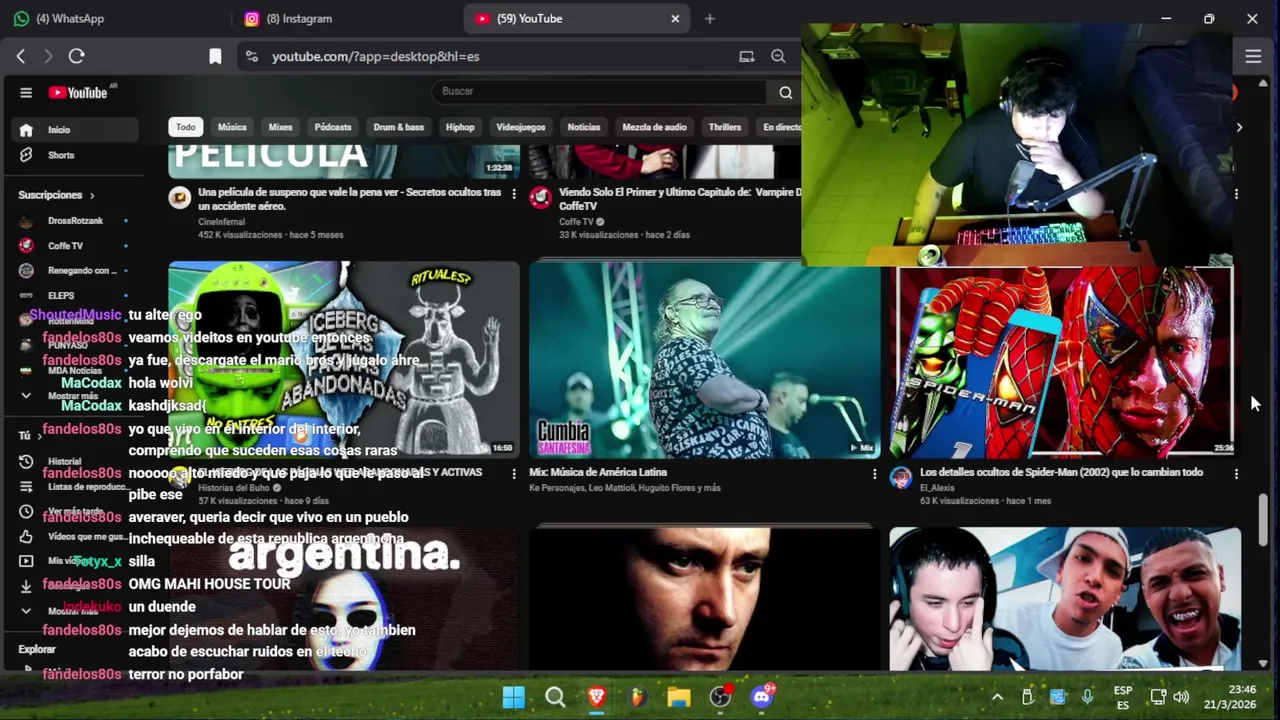Open options menu for película de suspenso video
This screenshot has height=720, width=1280.
pos(514,194)
